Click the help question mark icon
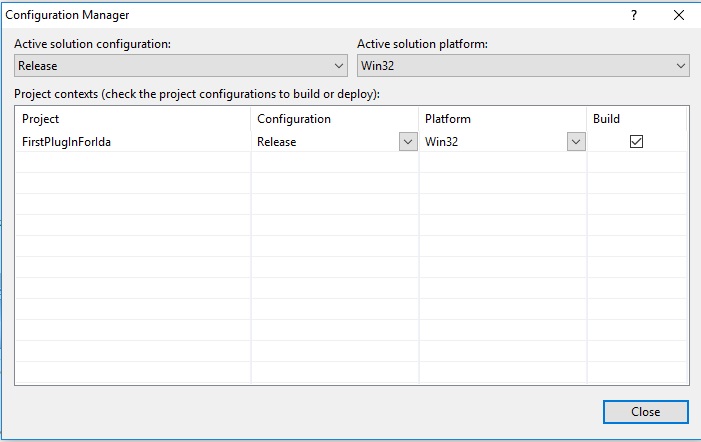Viewport: 701px width, 442px height. pos(634,15)
